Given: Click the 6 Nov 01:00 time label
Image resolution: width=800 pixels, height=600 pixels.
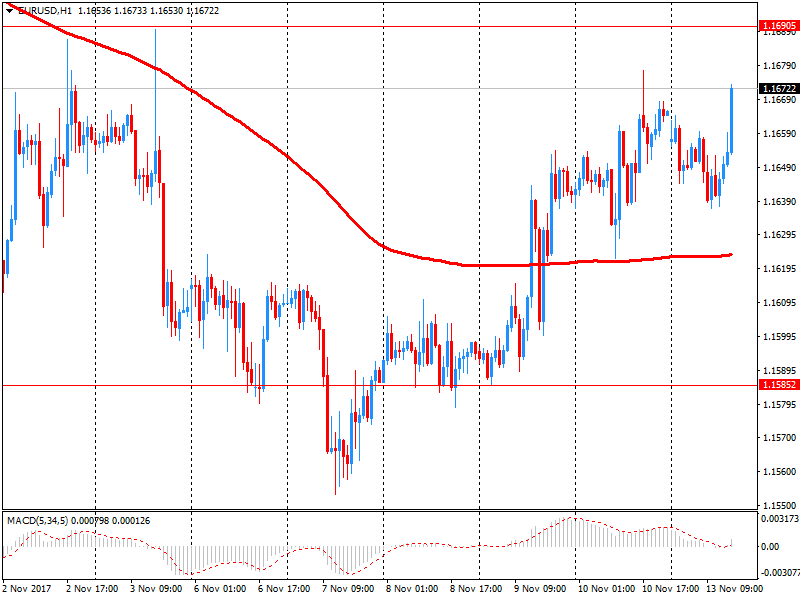Looking at the screenshot, I should [x=220, y=588].
